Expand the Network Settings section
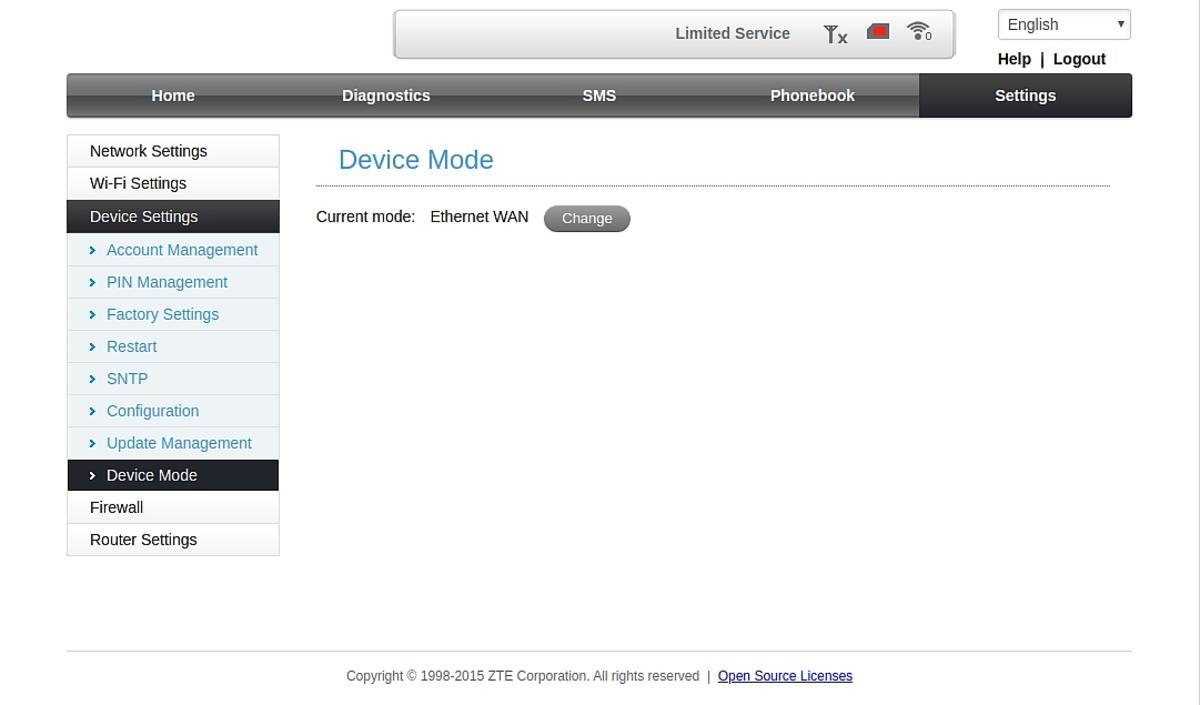Screen dimensions: 1200x705 tap(148, 151)
